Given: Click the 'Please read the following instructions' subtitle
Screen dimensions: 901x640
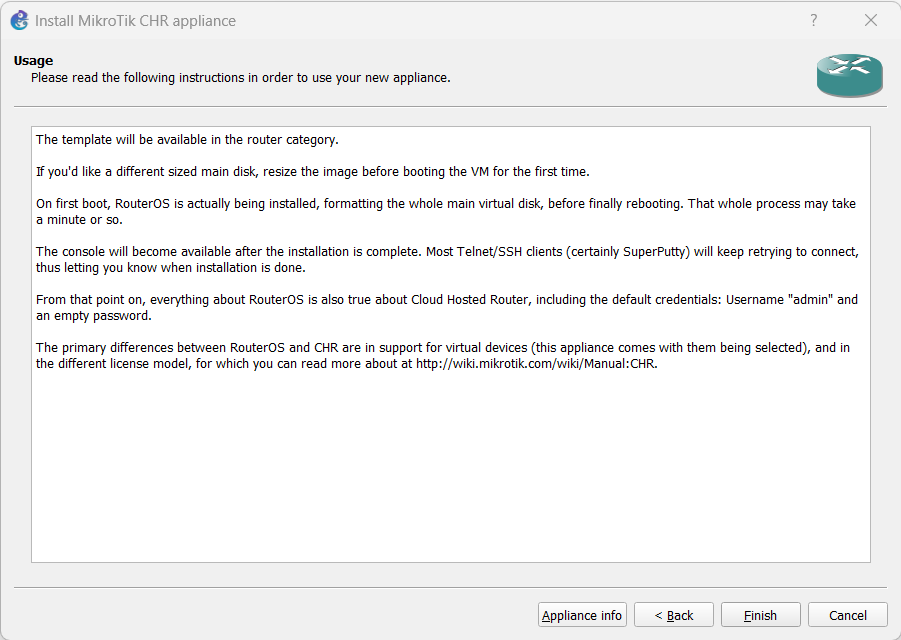Looking at the screenshot, I should pyautogui.click(x=241, y=78).
